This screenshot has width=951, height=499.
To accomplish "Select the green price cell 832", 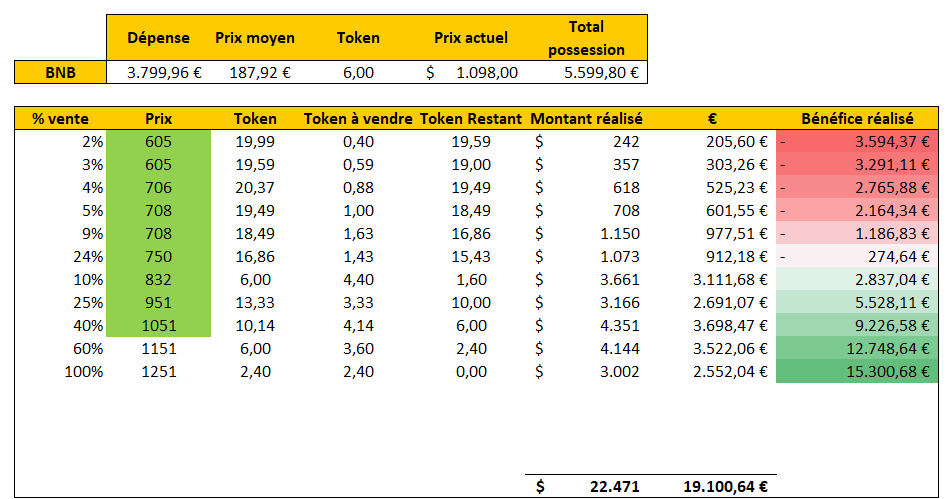I will click(158, 279).
